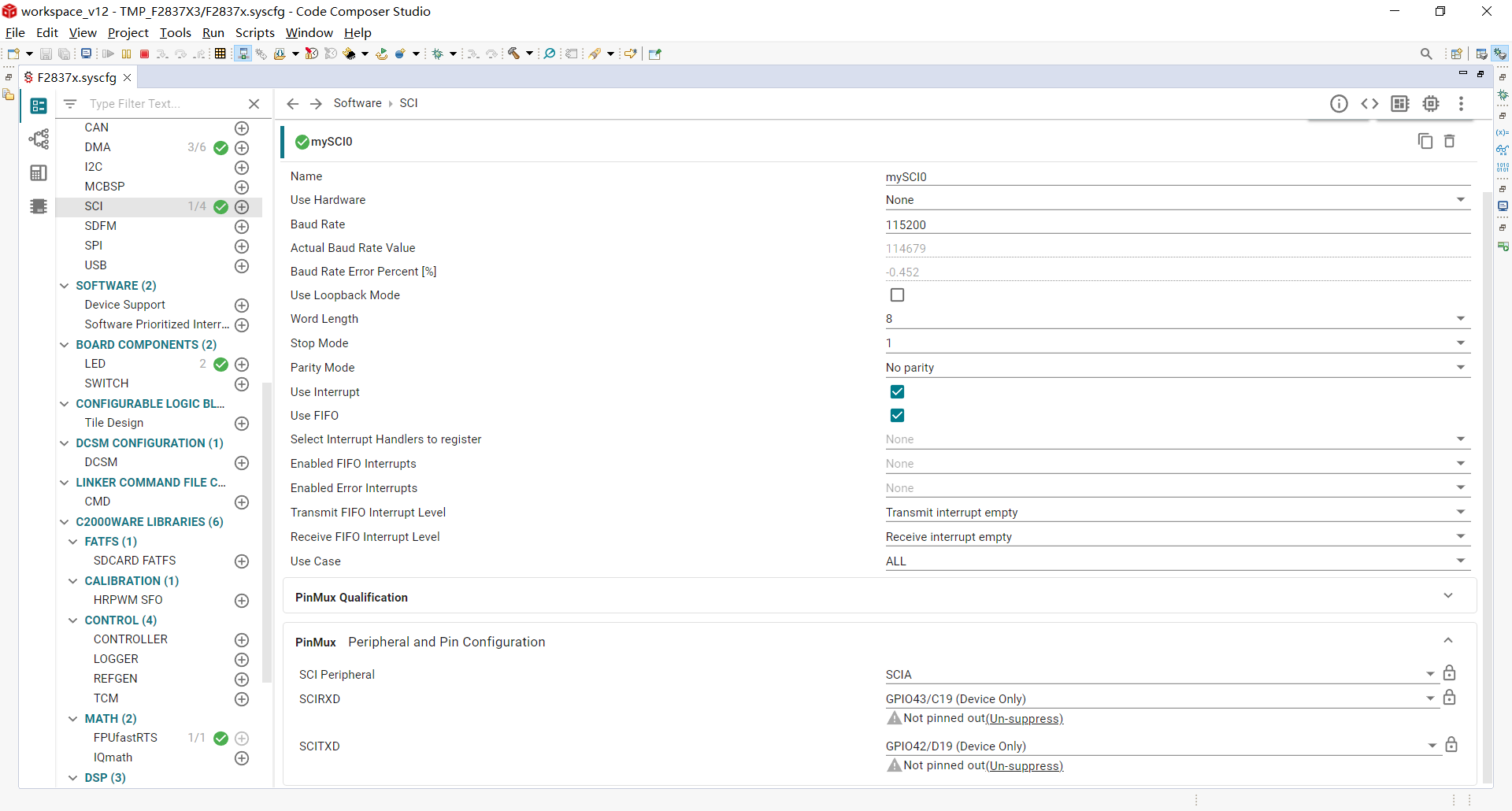Expand the PinMux Qualification section

point(1447,596)
